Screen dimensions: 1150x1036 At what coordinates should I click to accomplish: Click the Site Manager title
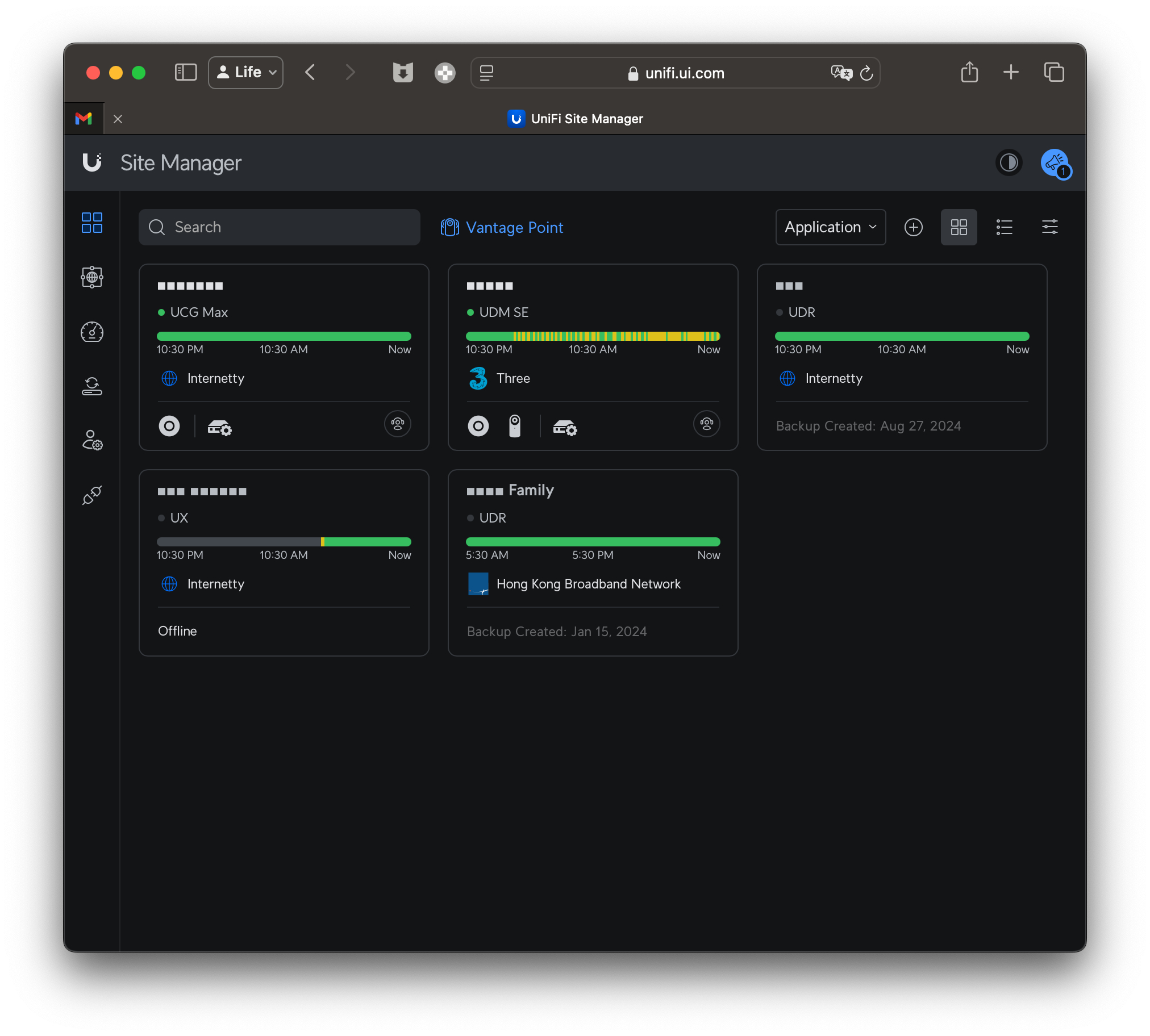coord(181,163)
